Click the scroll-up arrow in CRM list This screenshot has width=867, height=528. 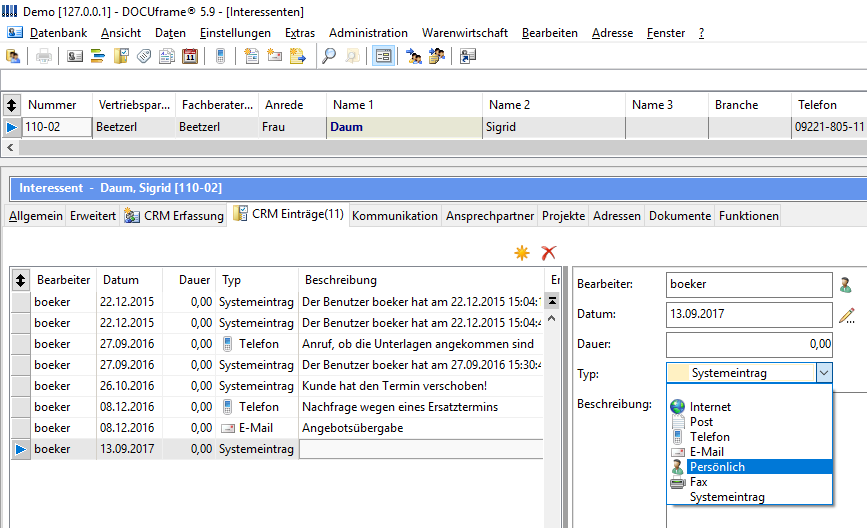[x=552, y=319]
